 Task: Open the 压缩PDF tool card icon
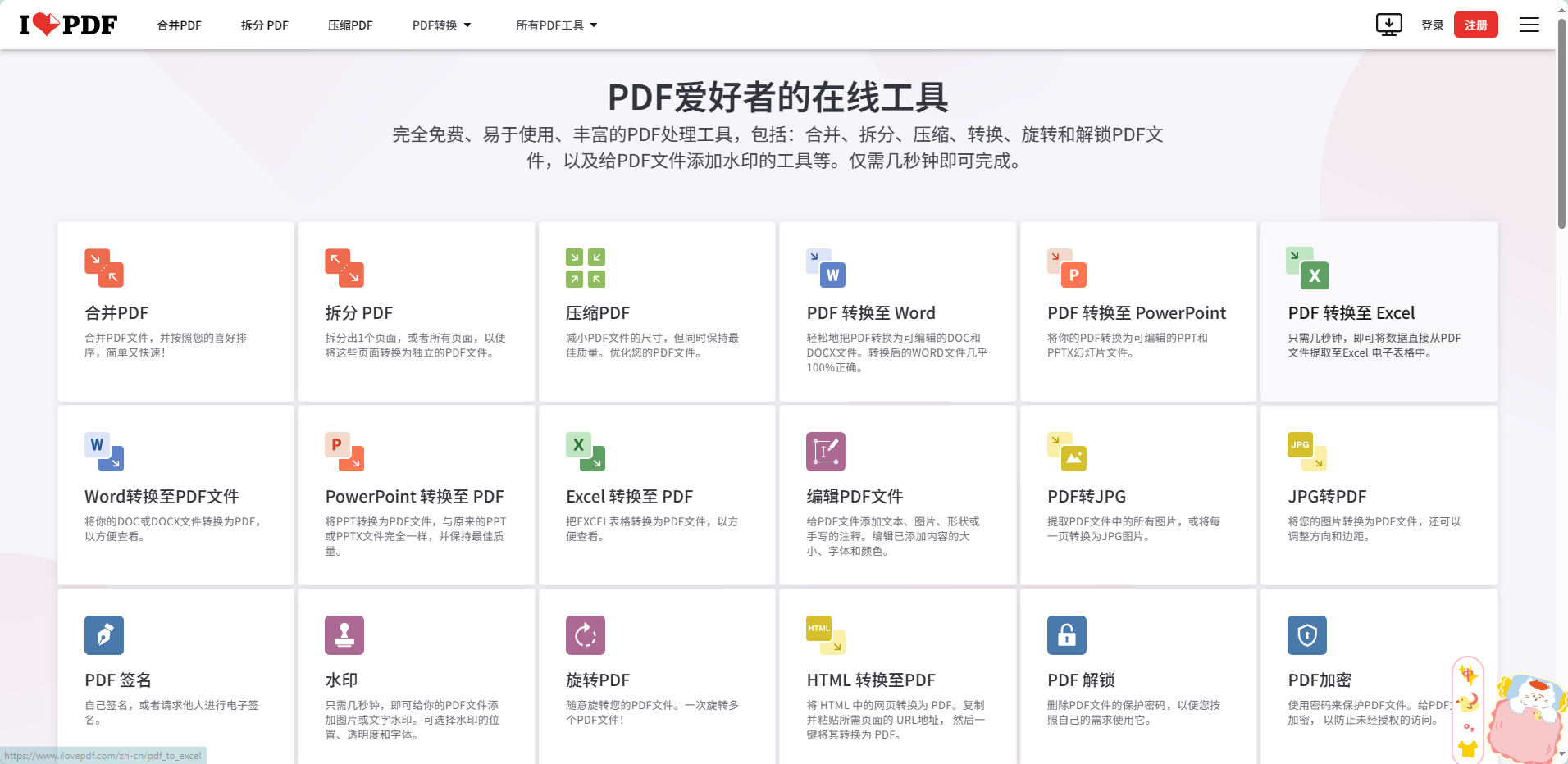click(x=586, y=268)
